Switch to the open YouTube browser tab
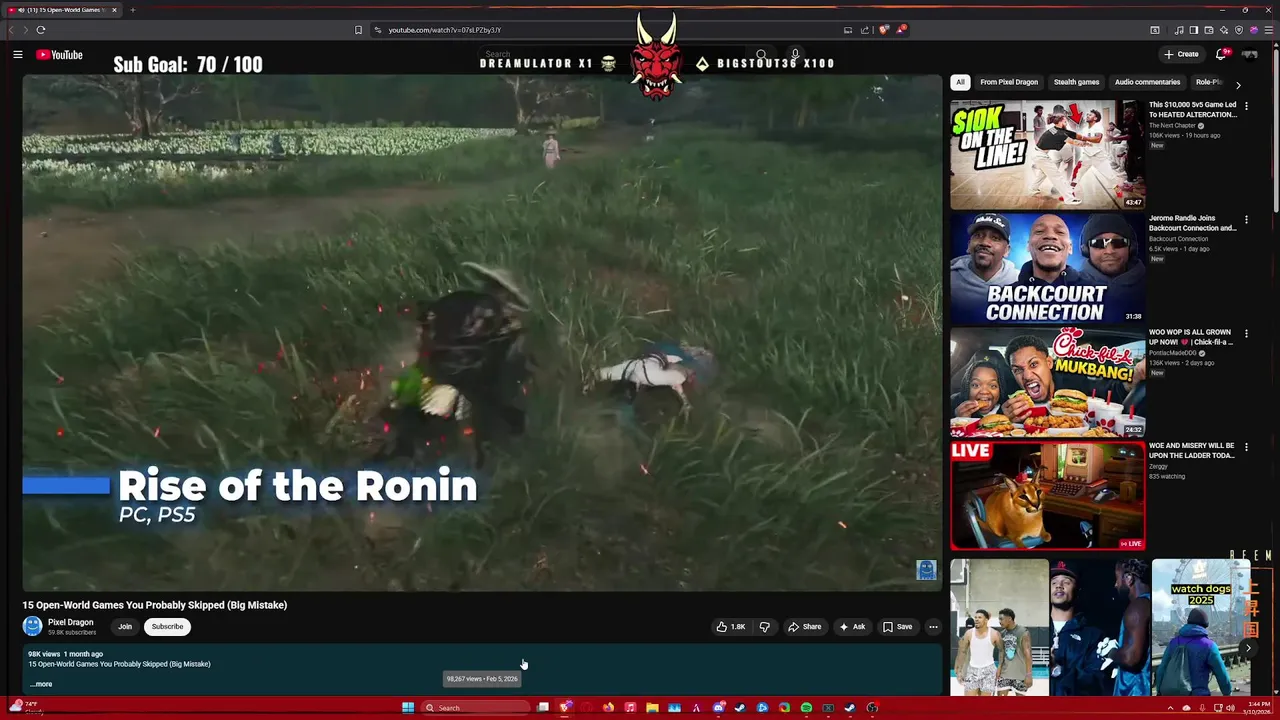The image size is (1280, 720). [62, 10]
